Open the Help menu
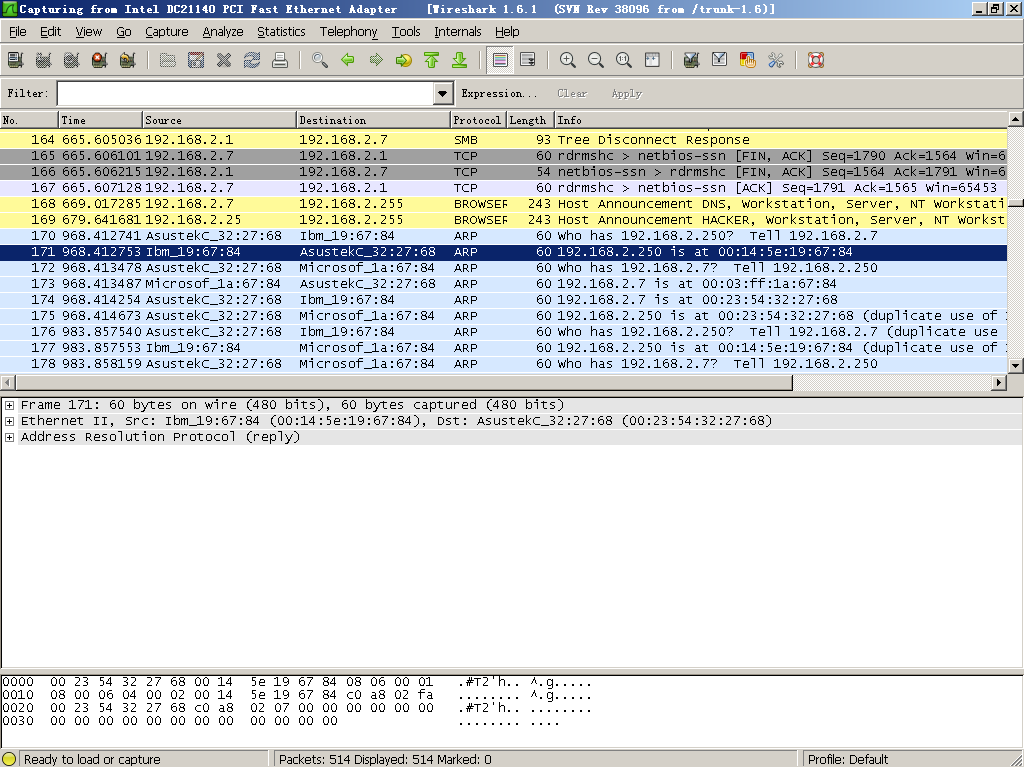 [507, 31]
